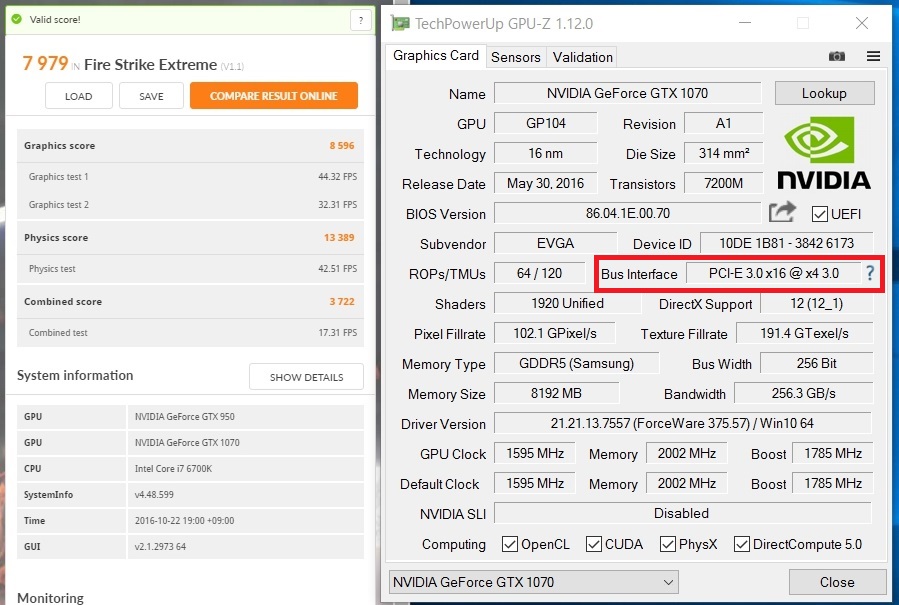Click COMPARE RESULT ONLINE
The width and height of the screenshot is (899, 605).
point(274,96)
